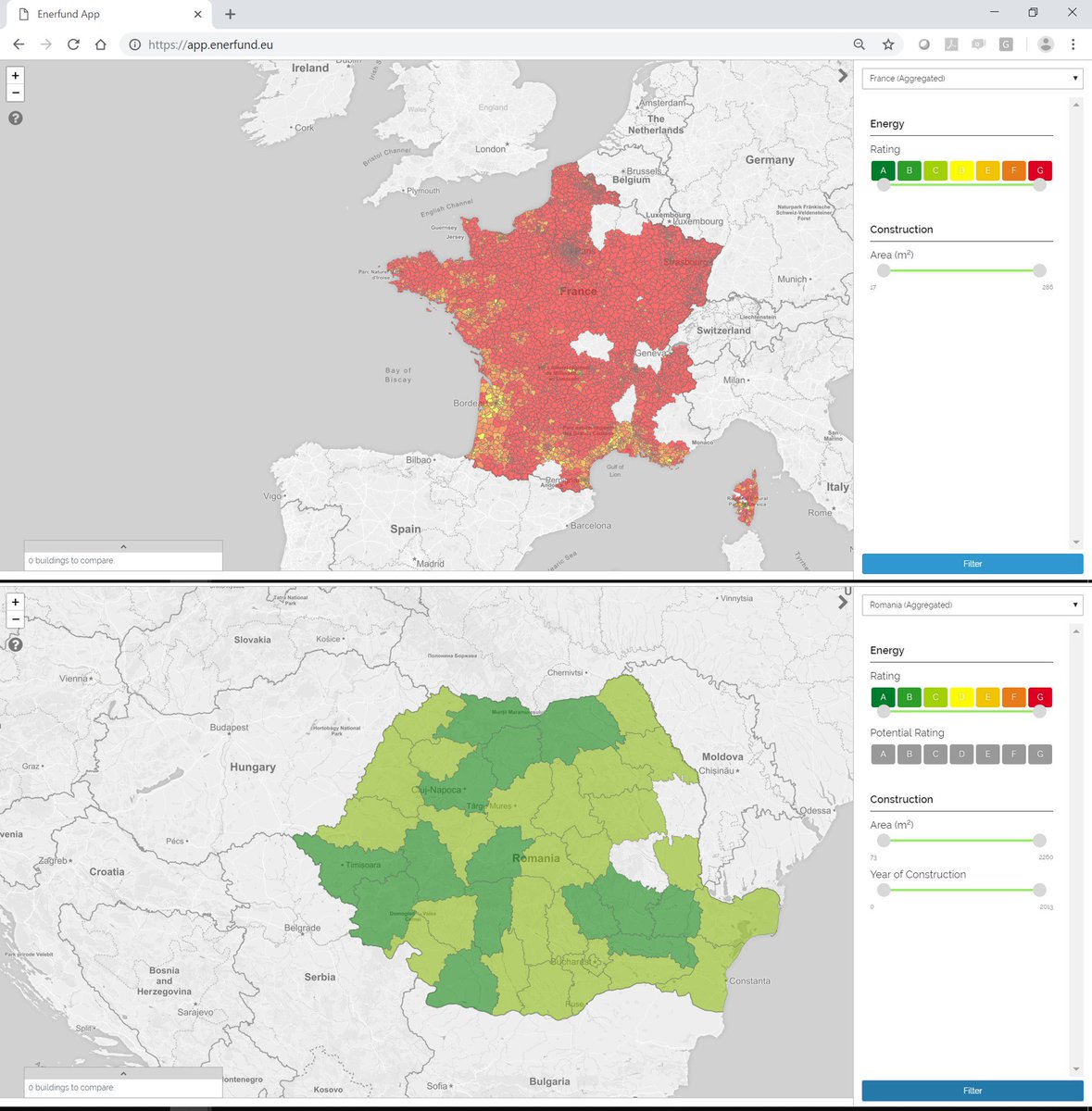The height and width of the screenshot is (1111, 1092).
Task: Toggle rating C in France panel
Action: pos(935,170)
